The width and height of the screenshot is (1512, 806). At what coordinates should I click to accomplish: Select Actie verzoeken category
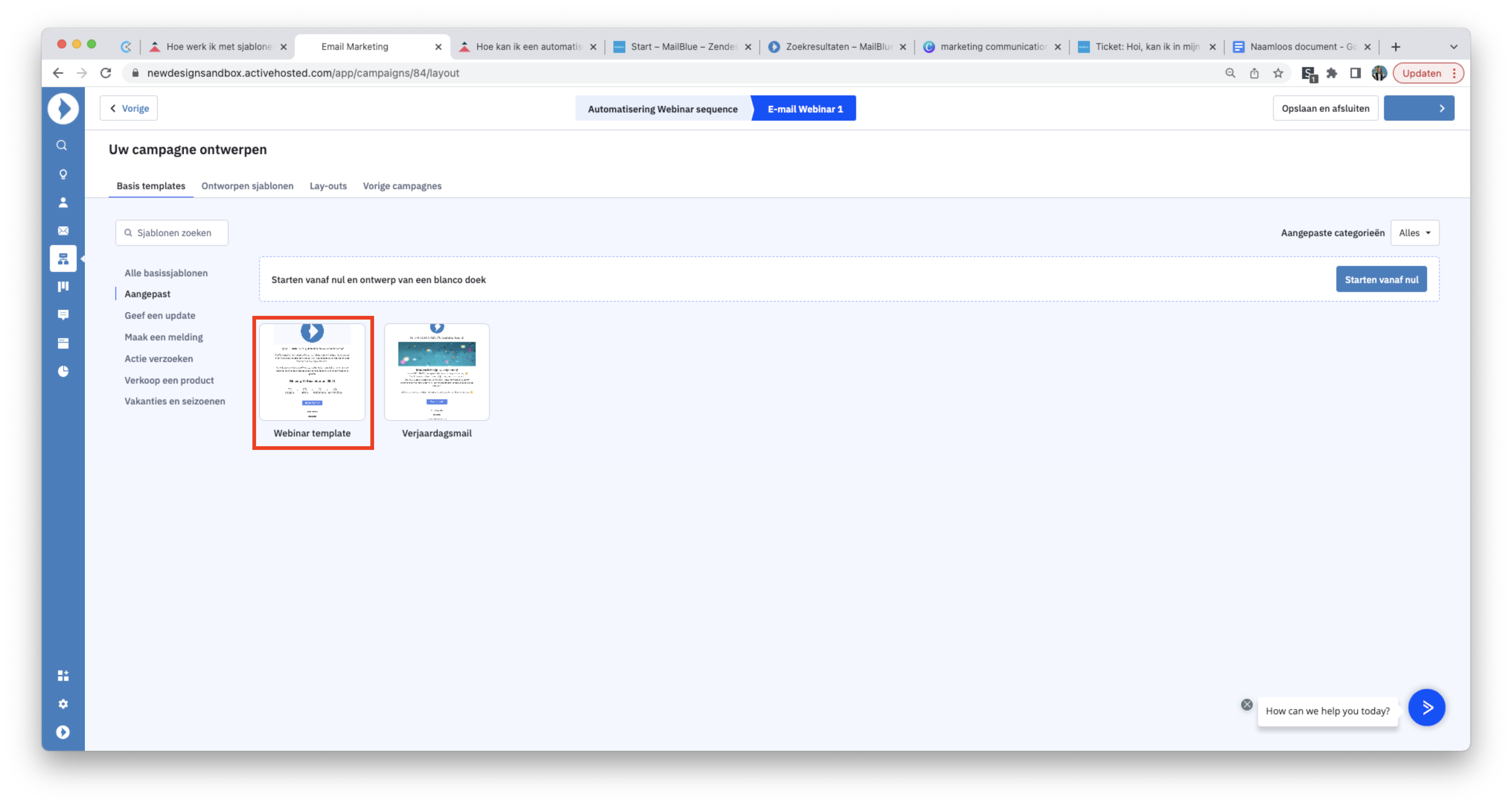tap(159, 358)
